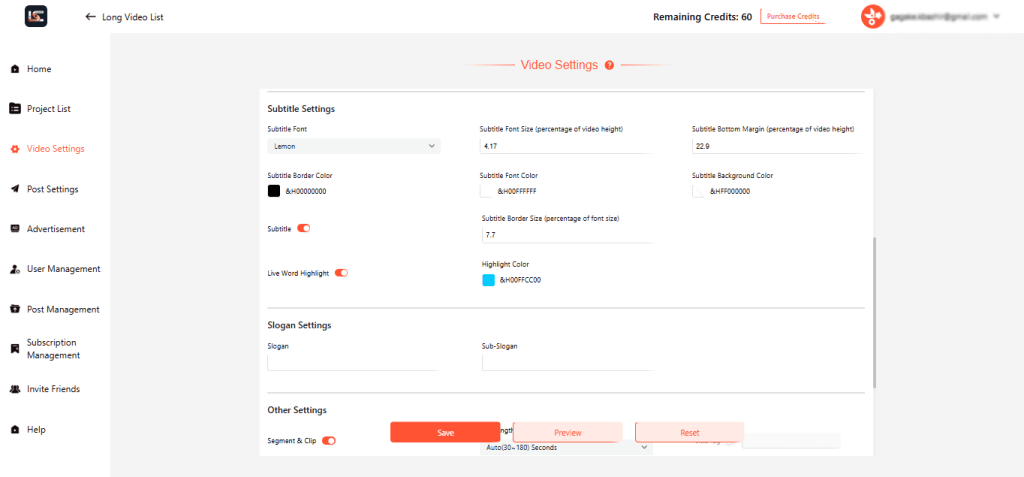Click the User Management sidebar icon

(x=14, y=269)
